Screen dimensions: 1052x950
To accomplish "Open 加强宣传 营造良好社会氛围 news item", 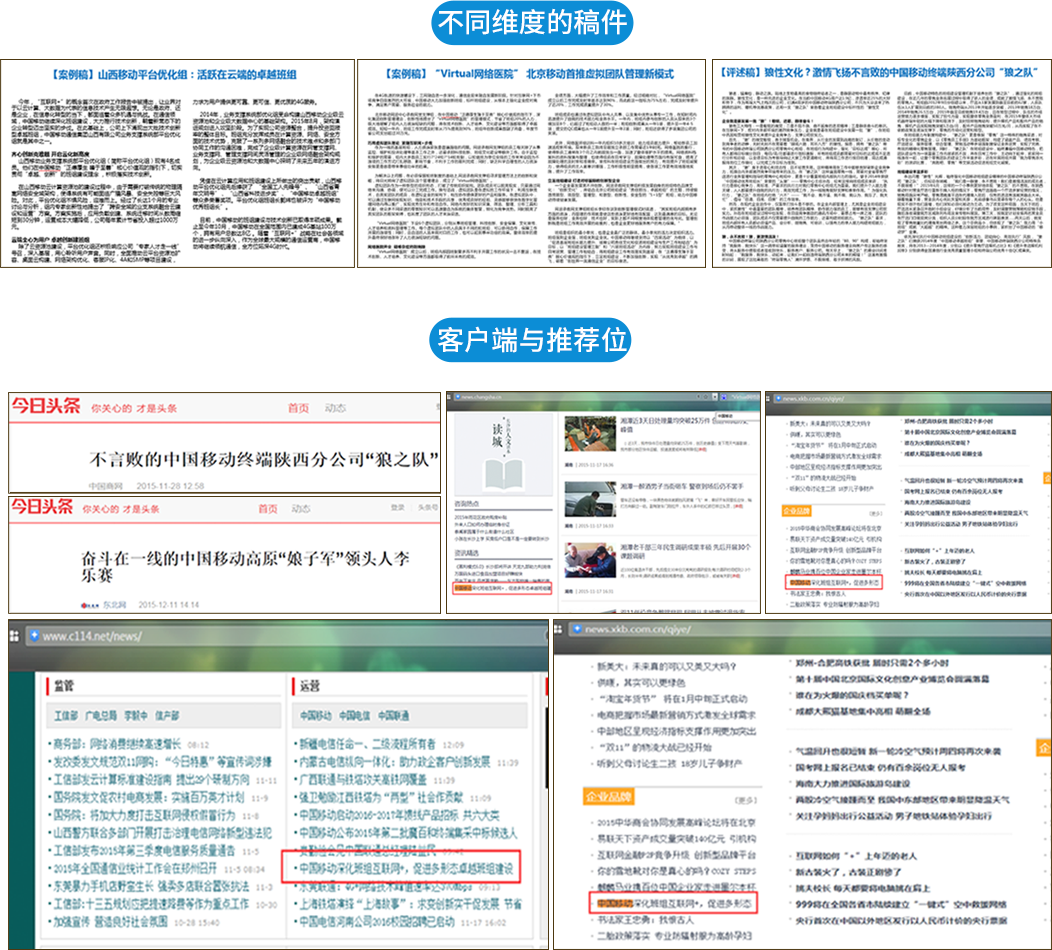I will (x=111, y=922).
